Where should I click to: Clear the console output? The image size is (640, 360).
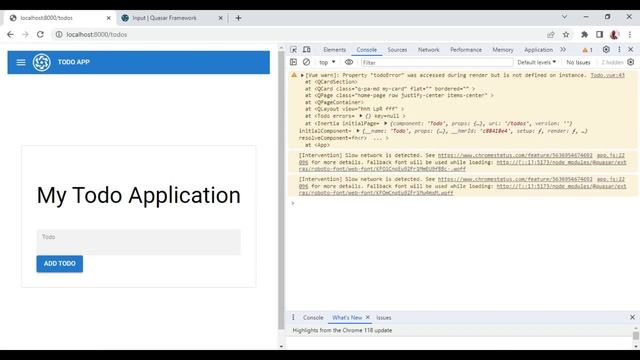(306, 62)
